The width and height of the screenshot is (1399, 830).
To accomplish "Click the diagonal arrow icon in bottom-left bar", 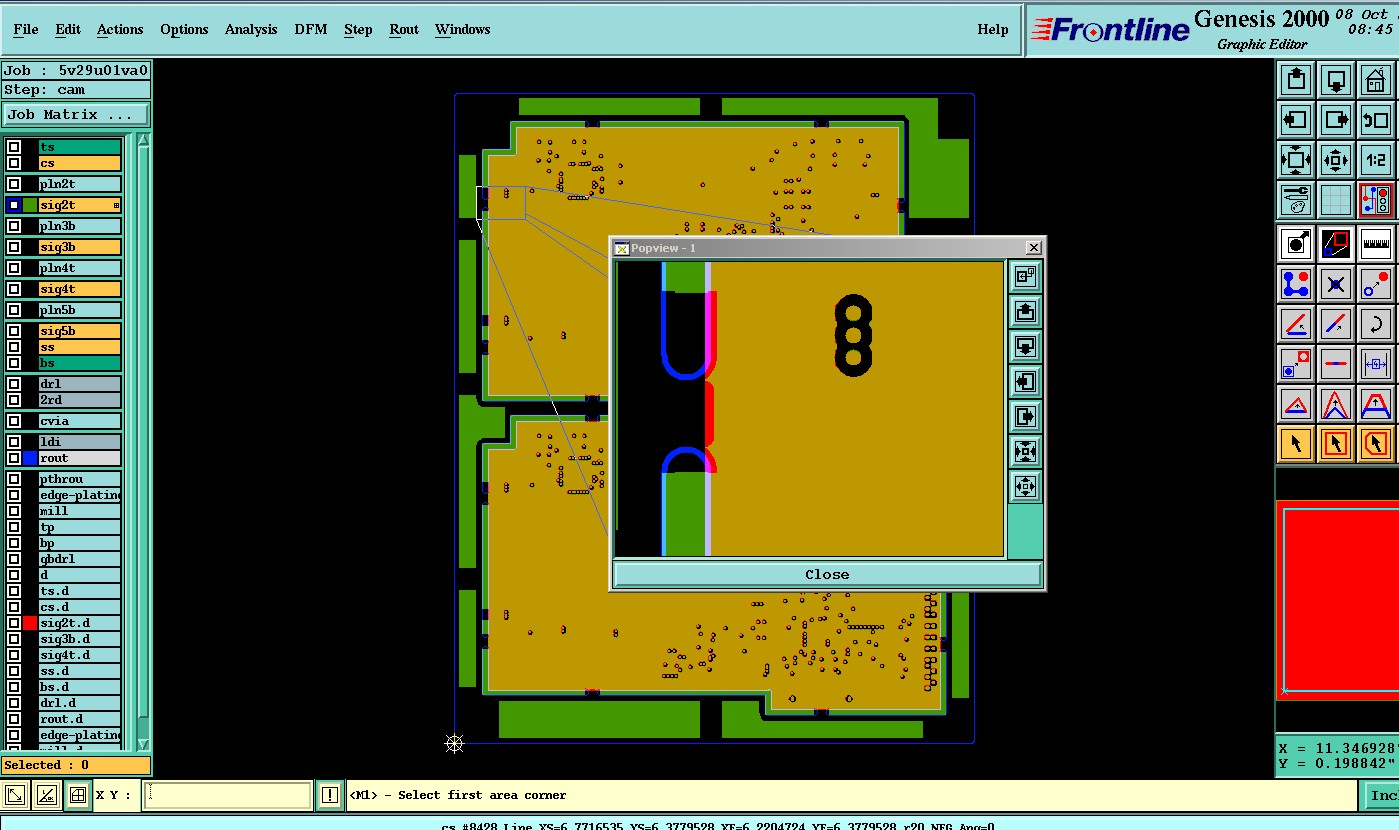I will coord(15,796).
